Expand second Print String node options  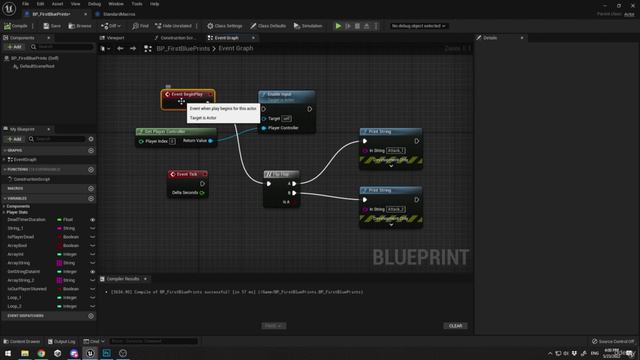[391, 225]
